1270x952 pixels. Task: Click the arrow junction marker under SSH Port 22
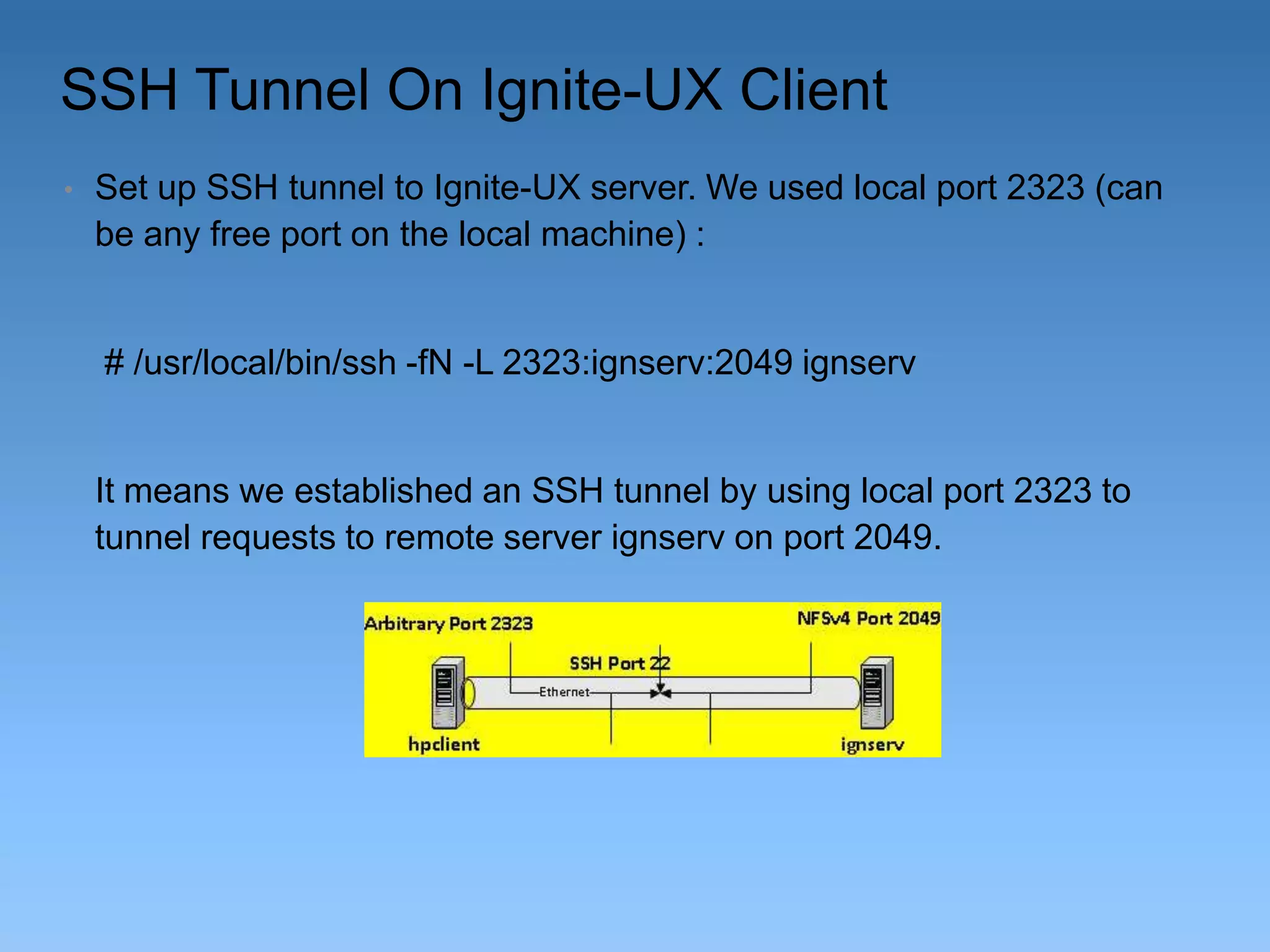coord(661,692)
